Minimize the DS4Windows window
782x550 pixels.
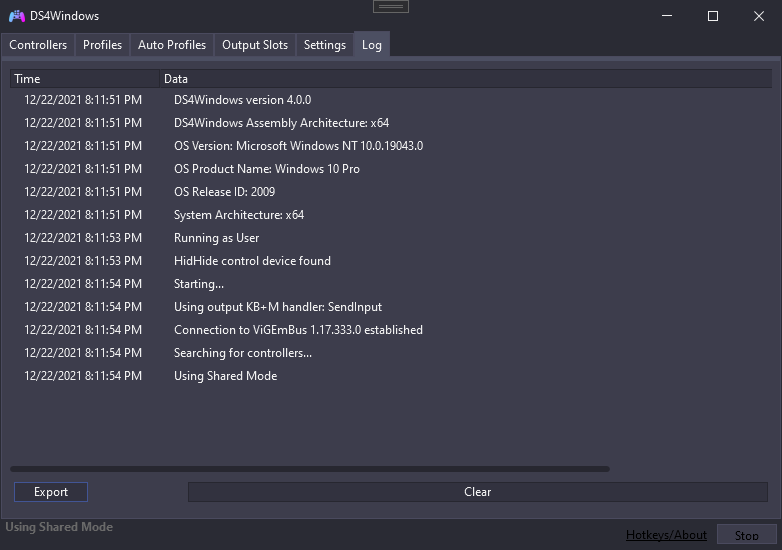coord(667,16)
